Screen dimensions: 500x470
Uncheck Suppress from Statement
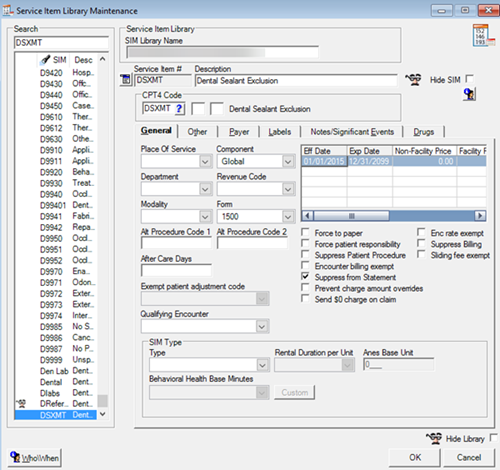click(305, 276)
